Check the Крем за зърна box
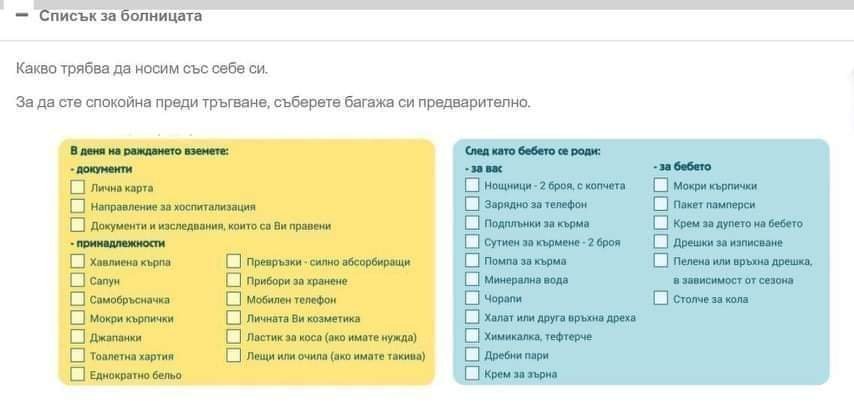 coord(472,374)
